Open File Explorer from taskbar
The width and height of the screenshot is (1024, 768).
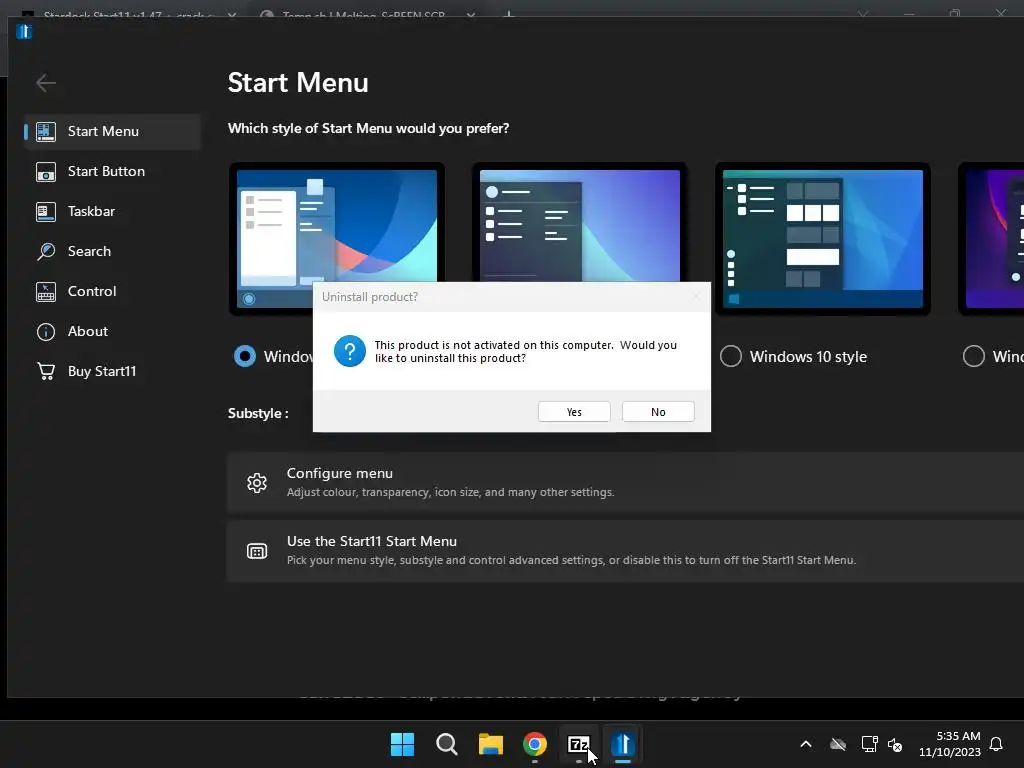click(x=490, y=744)
